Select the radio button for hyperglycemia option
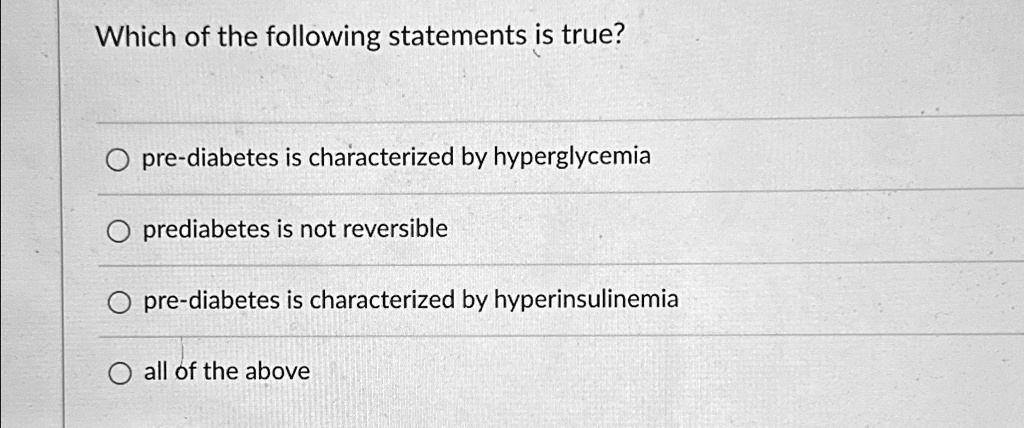This screenshot has width=1024, height=428. click(118, 159)
